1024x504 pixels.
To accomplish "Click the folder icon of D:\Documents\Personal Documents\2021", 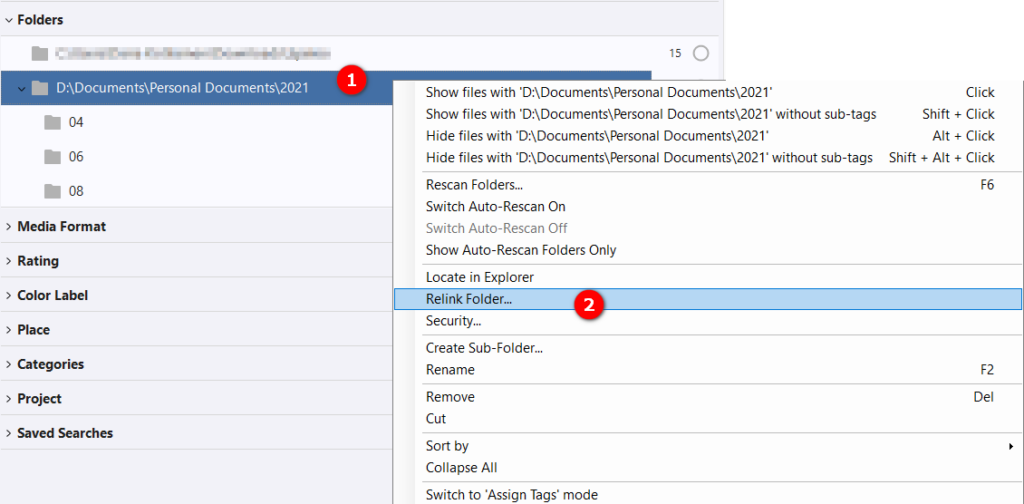I will (40, 88).
